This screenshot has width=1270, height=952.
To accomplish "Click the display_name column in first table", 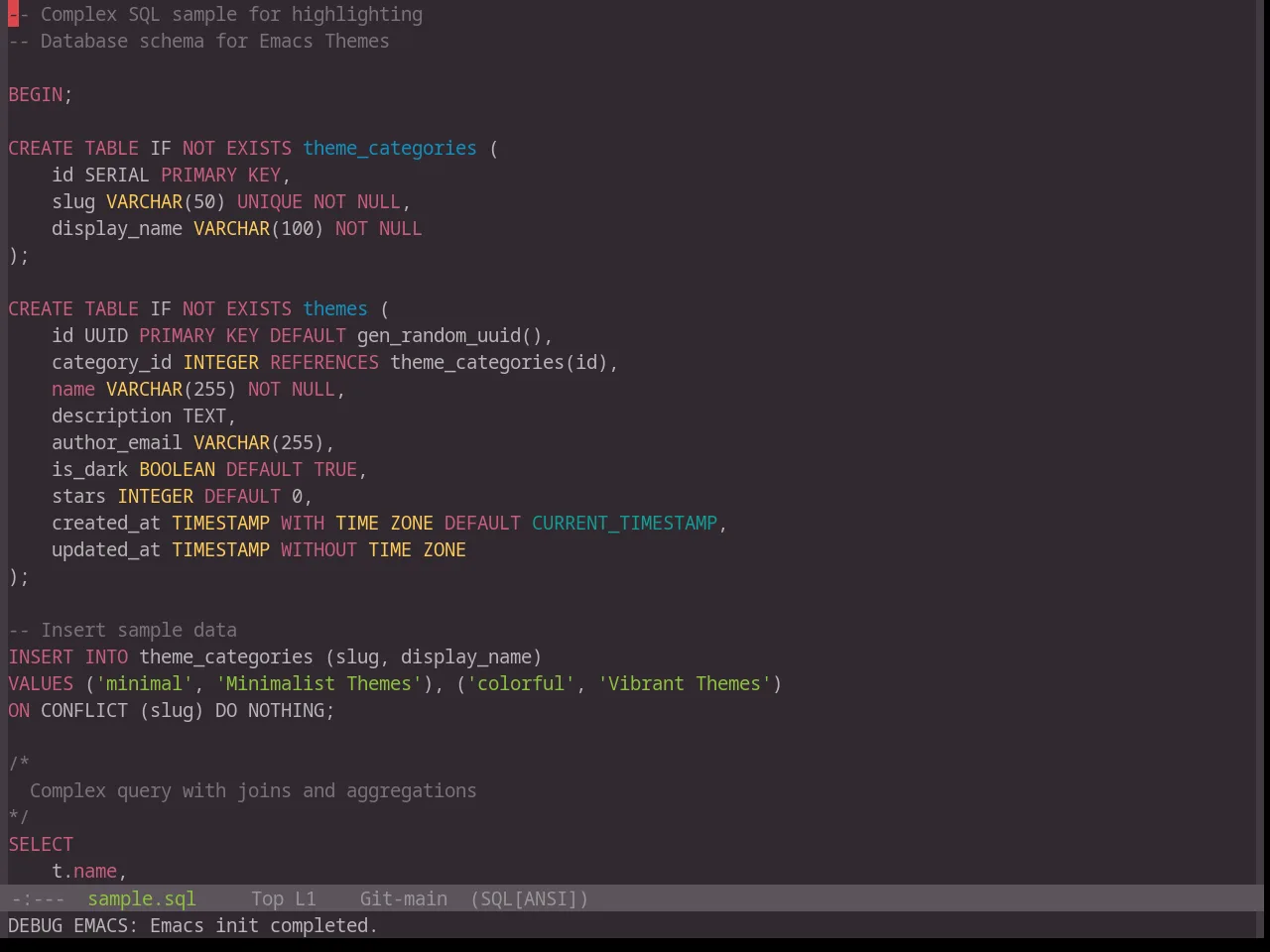I will tap(117, 228).
